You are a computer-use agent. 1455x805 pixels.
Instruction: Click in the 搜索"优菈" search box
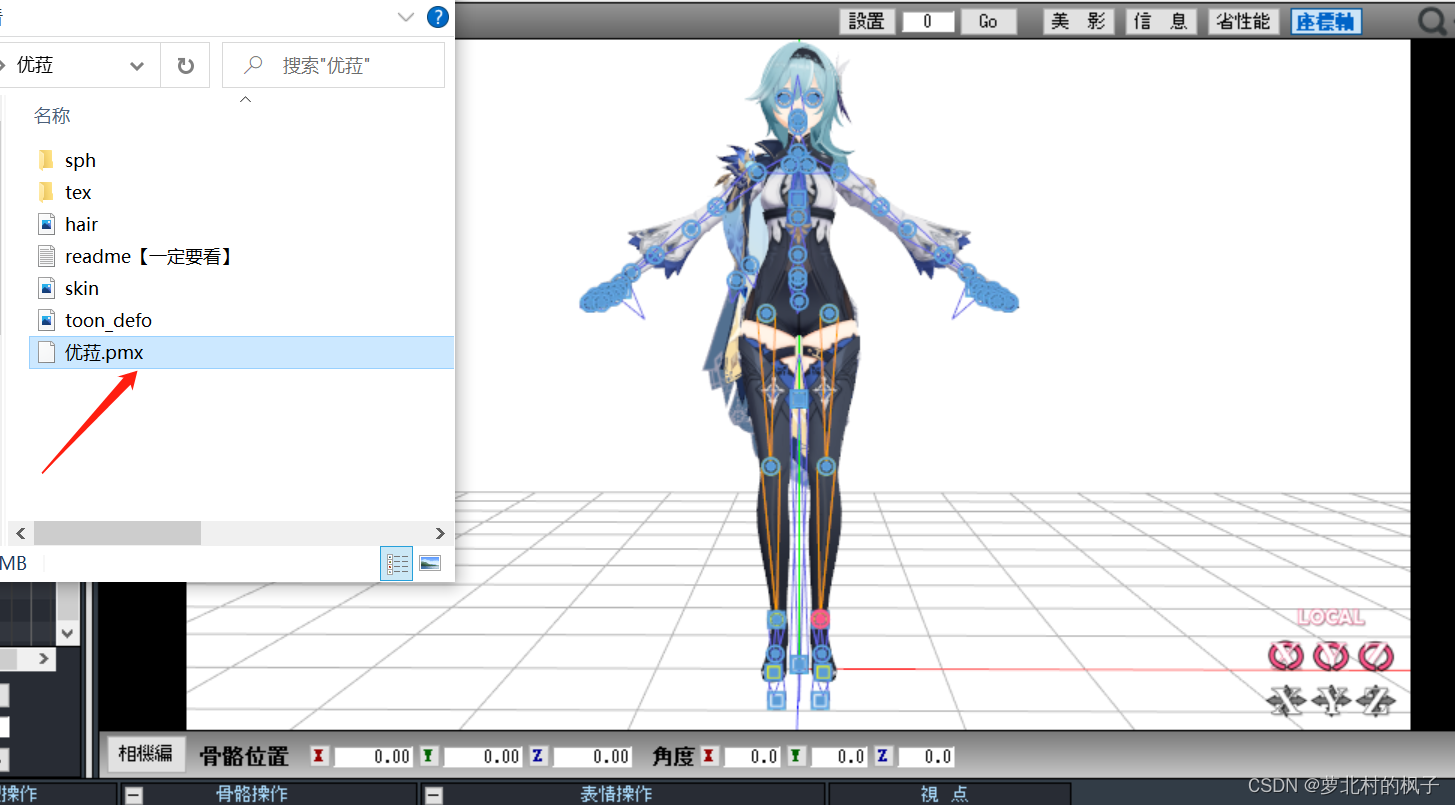point(333,66)
